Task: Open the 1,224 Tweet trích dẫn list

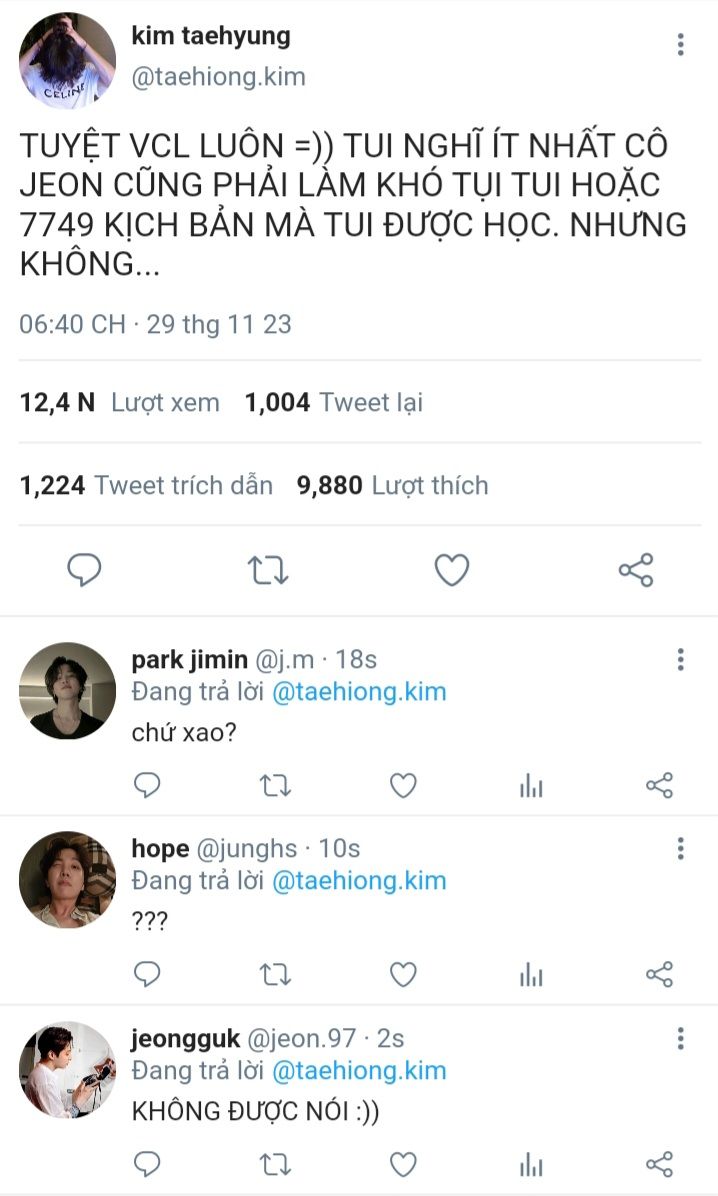Action: (x=146, y=485)
